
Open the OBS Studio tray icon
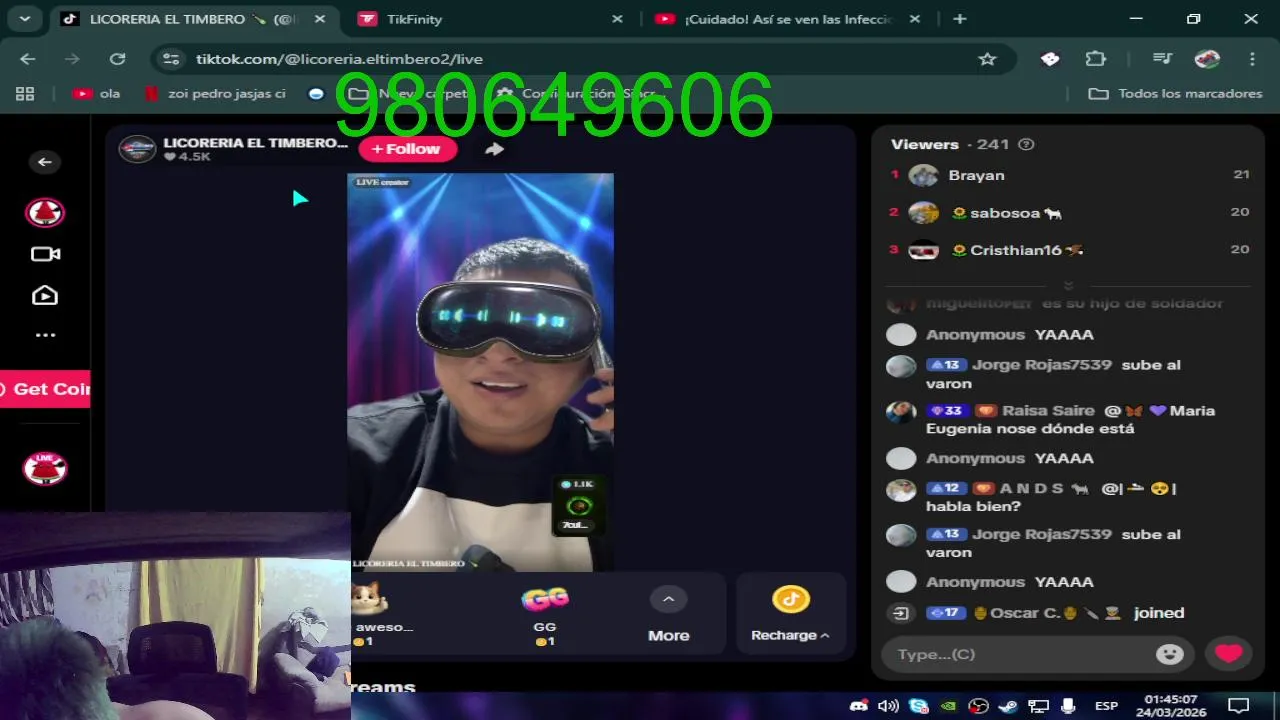(978, 706)
